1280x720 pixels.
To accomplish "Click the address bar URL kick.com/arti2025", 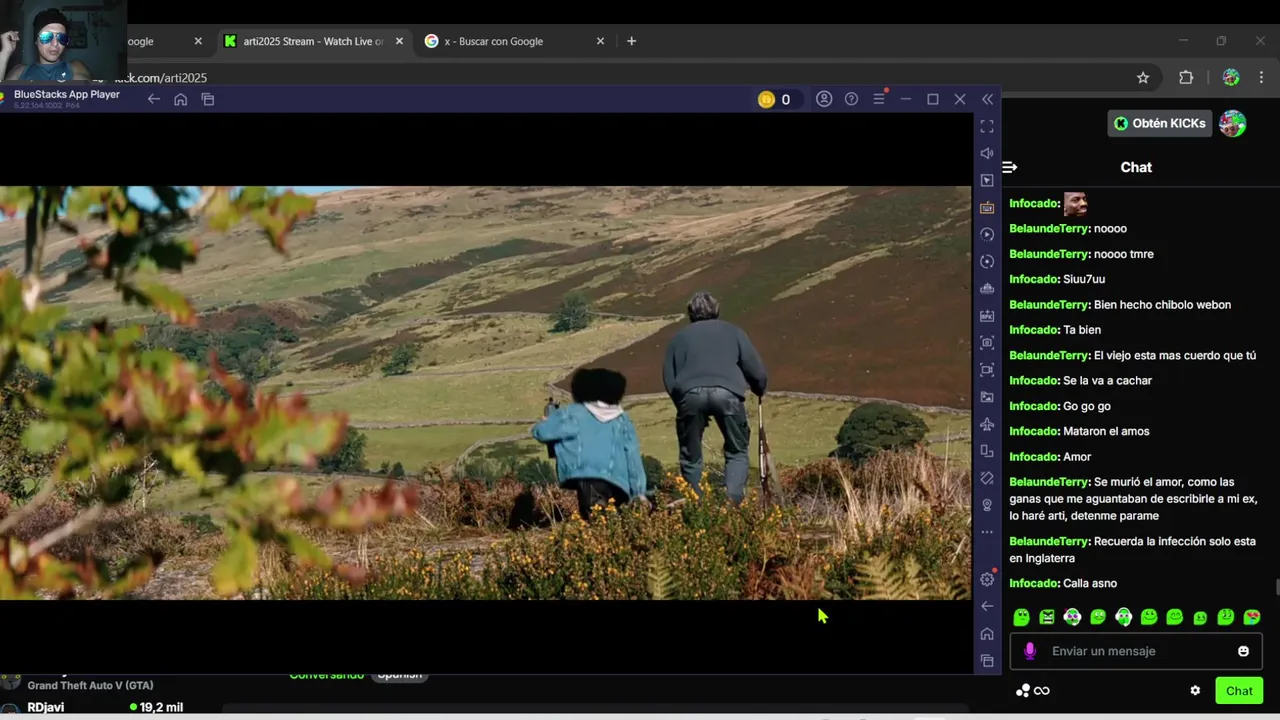I will coord(160,78).
